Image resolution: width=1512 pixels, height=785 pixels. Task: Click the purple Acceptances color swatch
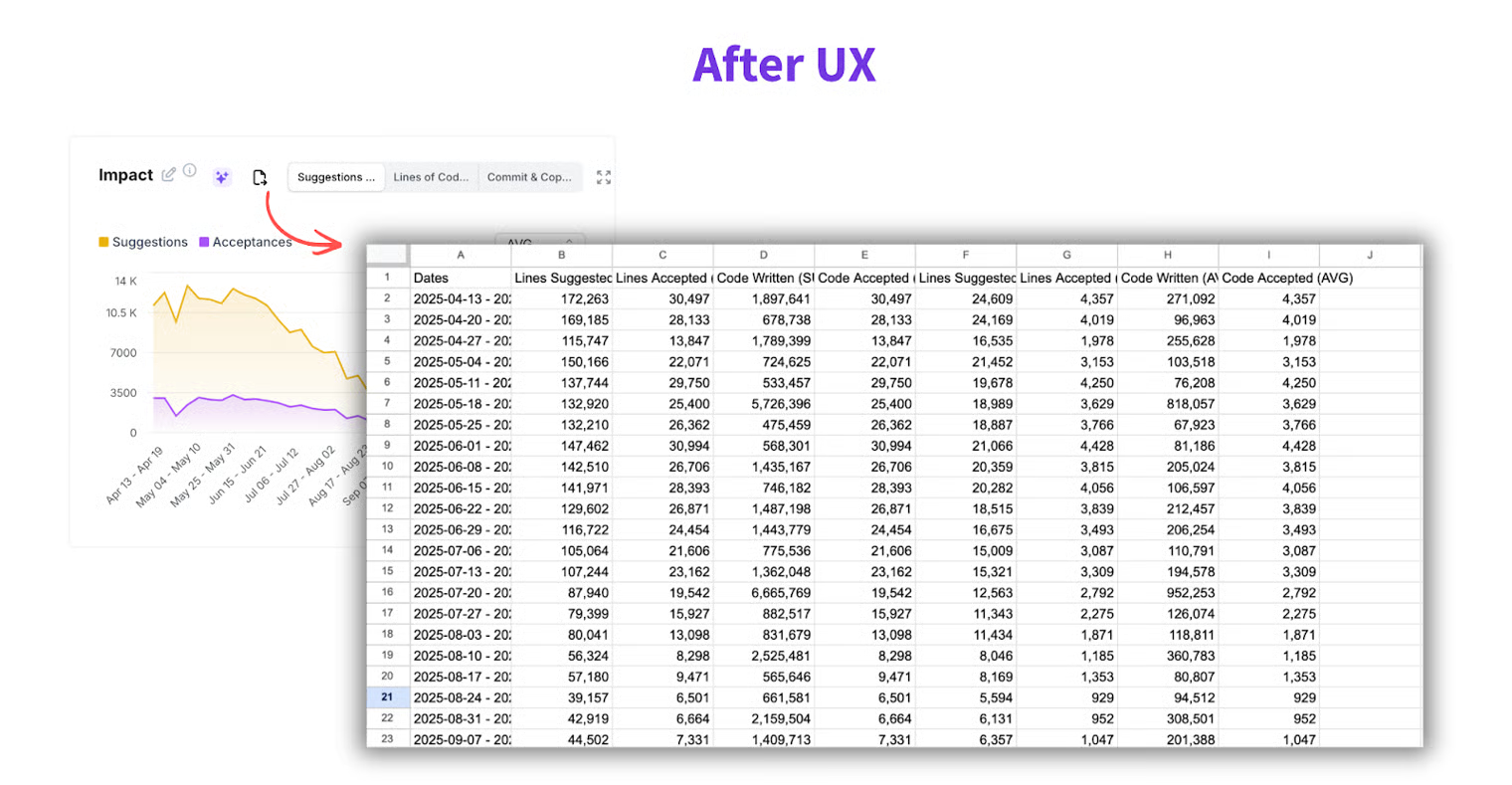(204, 242)
